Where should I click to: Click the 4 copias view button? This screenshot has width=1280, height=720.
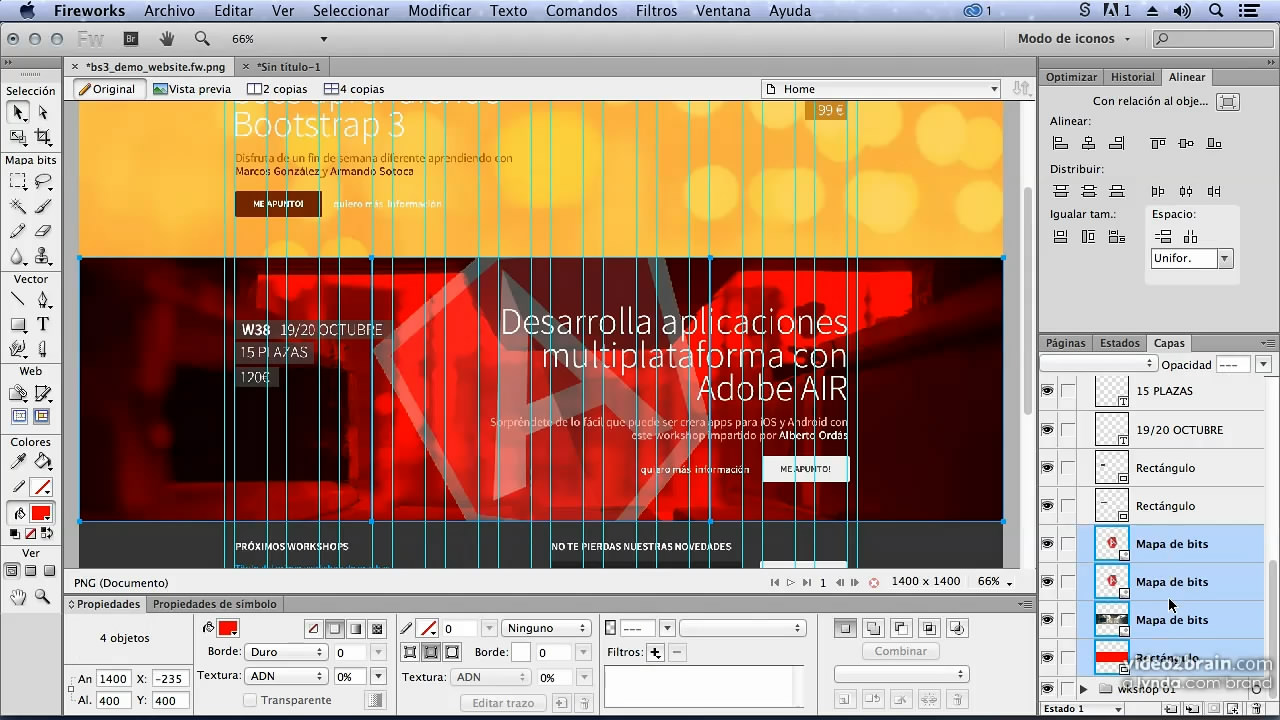click(354, 89)
